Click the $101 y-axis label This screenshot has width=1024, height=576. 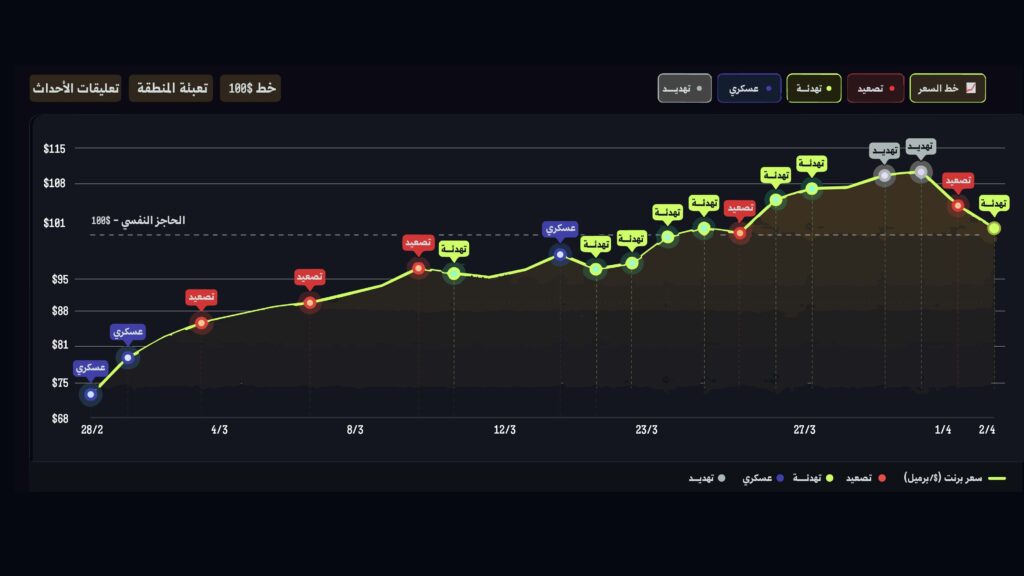54,223
